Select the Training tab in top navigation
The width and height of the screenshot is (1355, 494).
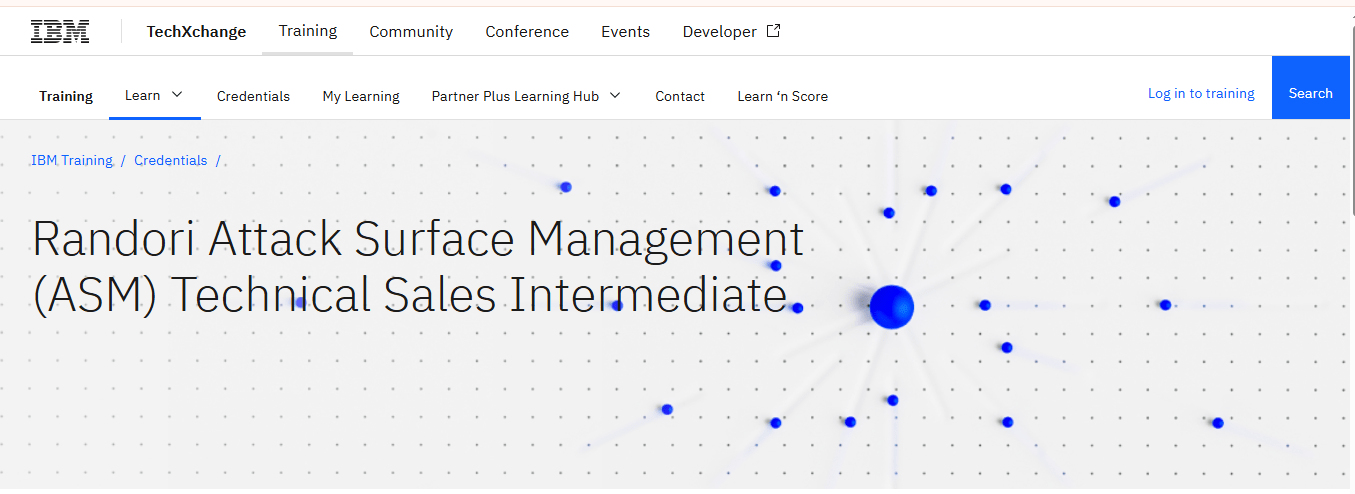(308, 31)
